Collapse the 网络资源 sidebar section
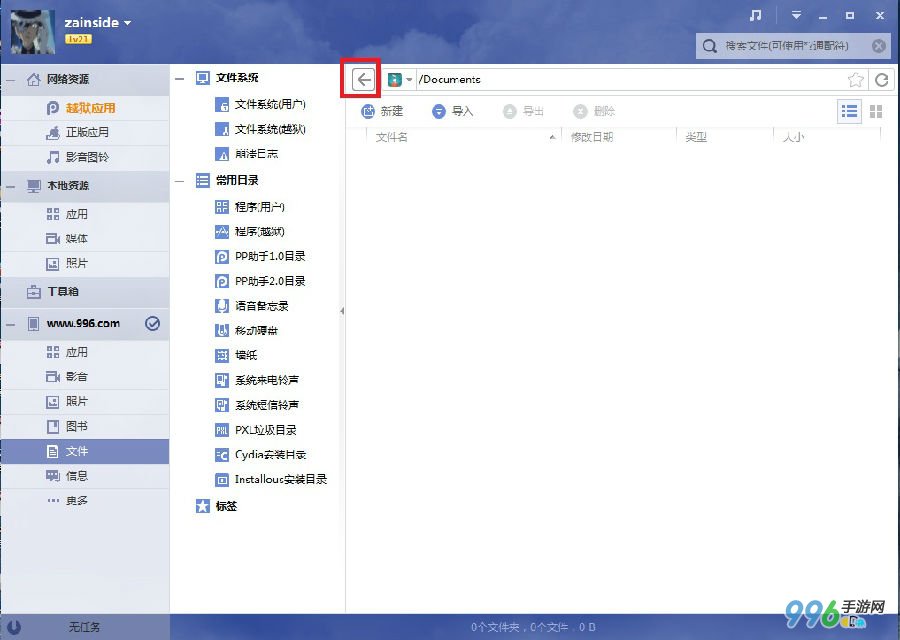Screen dimensions: 900x640 pyautogui.click(x=10, y=80)
